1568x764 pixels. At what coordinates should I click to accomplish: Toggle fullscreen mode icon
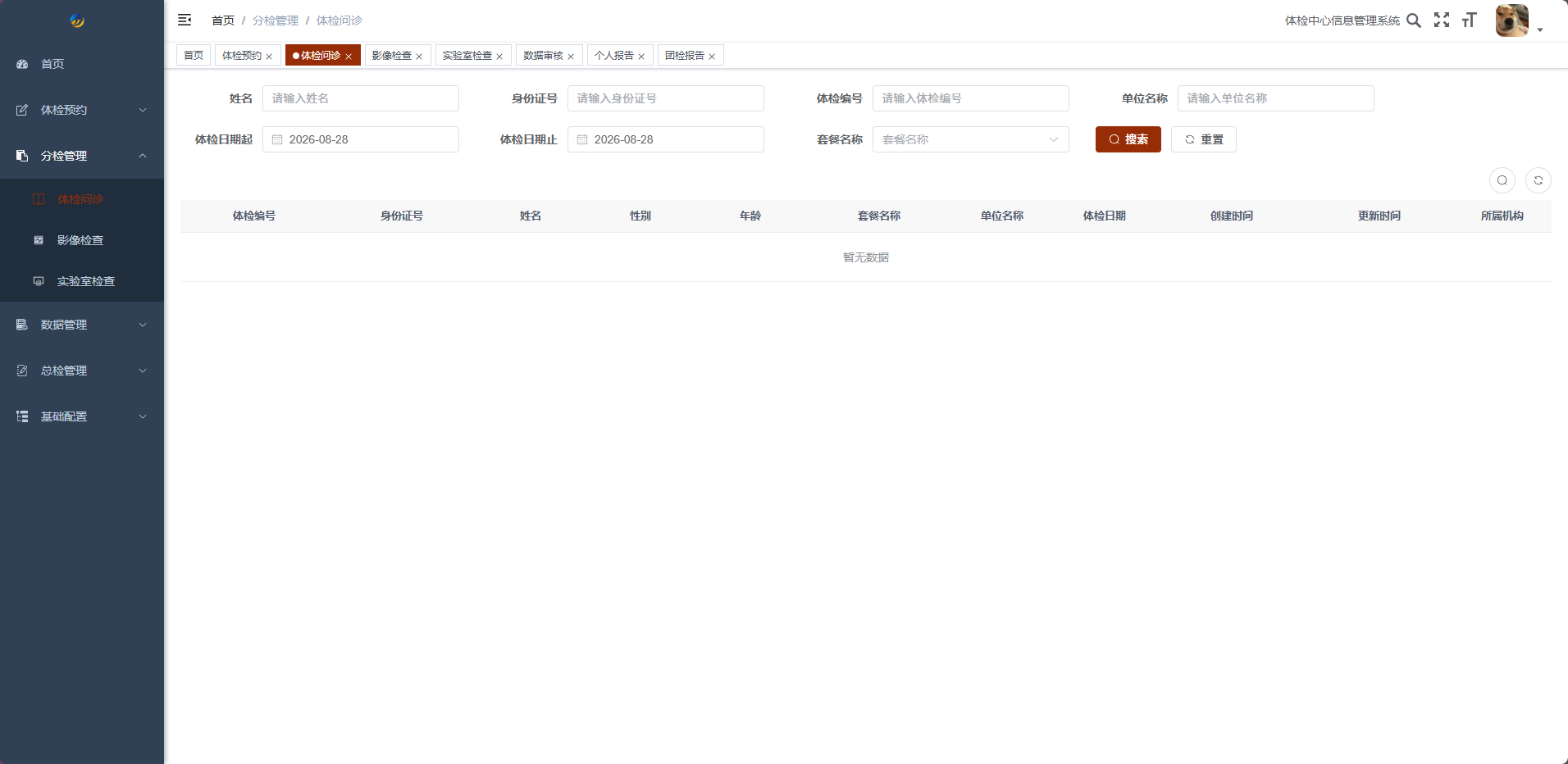[1442, 20]
